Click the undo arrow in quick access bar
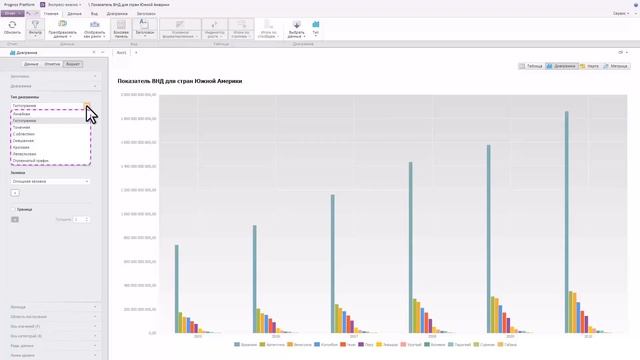The image size is (640, 360). (28, 13)
